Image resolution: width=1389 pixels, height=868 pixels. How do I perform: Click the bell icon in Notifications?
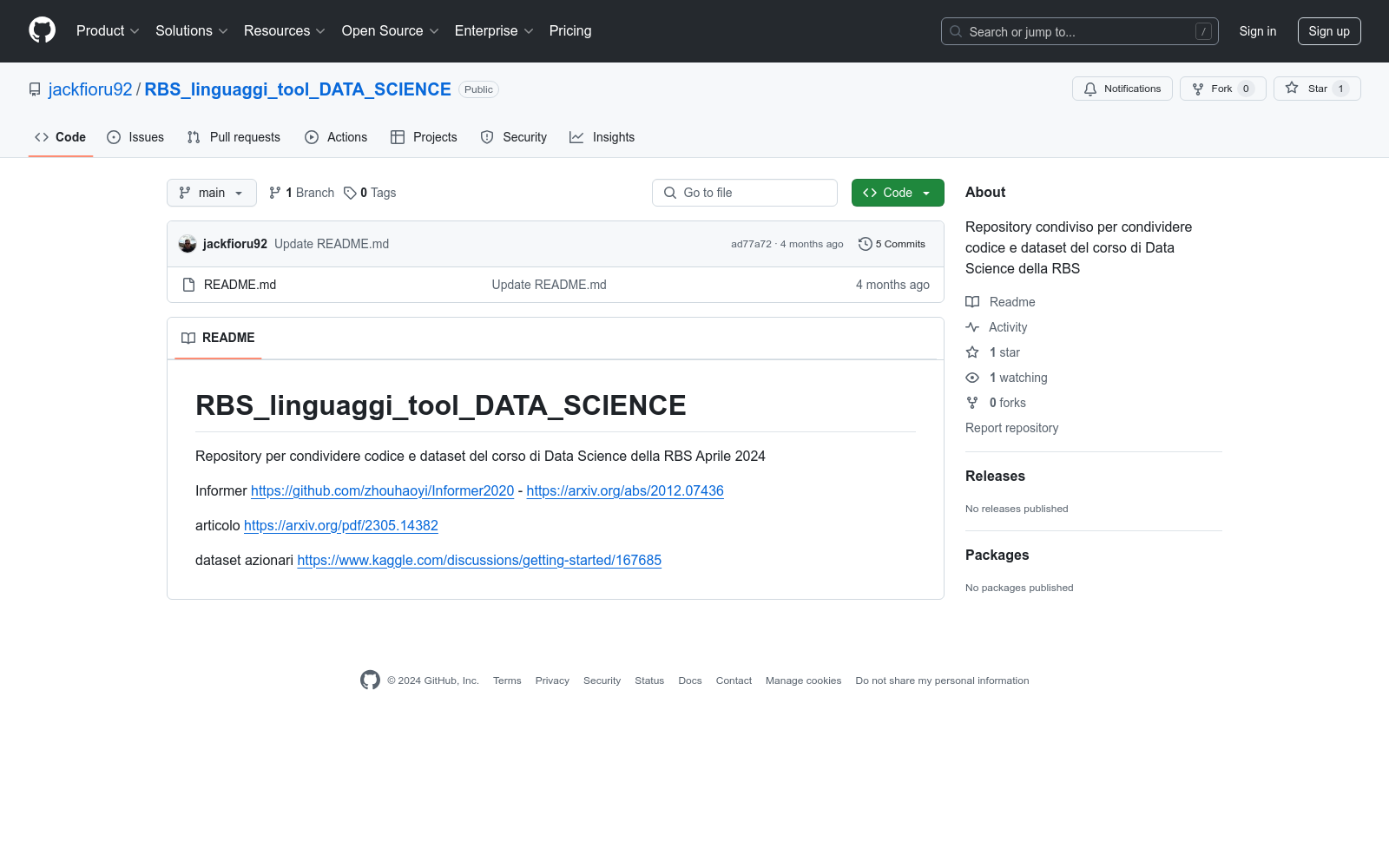pos(1090,89)
